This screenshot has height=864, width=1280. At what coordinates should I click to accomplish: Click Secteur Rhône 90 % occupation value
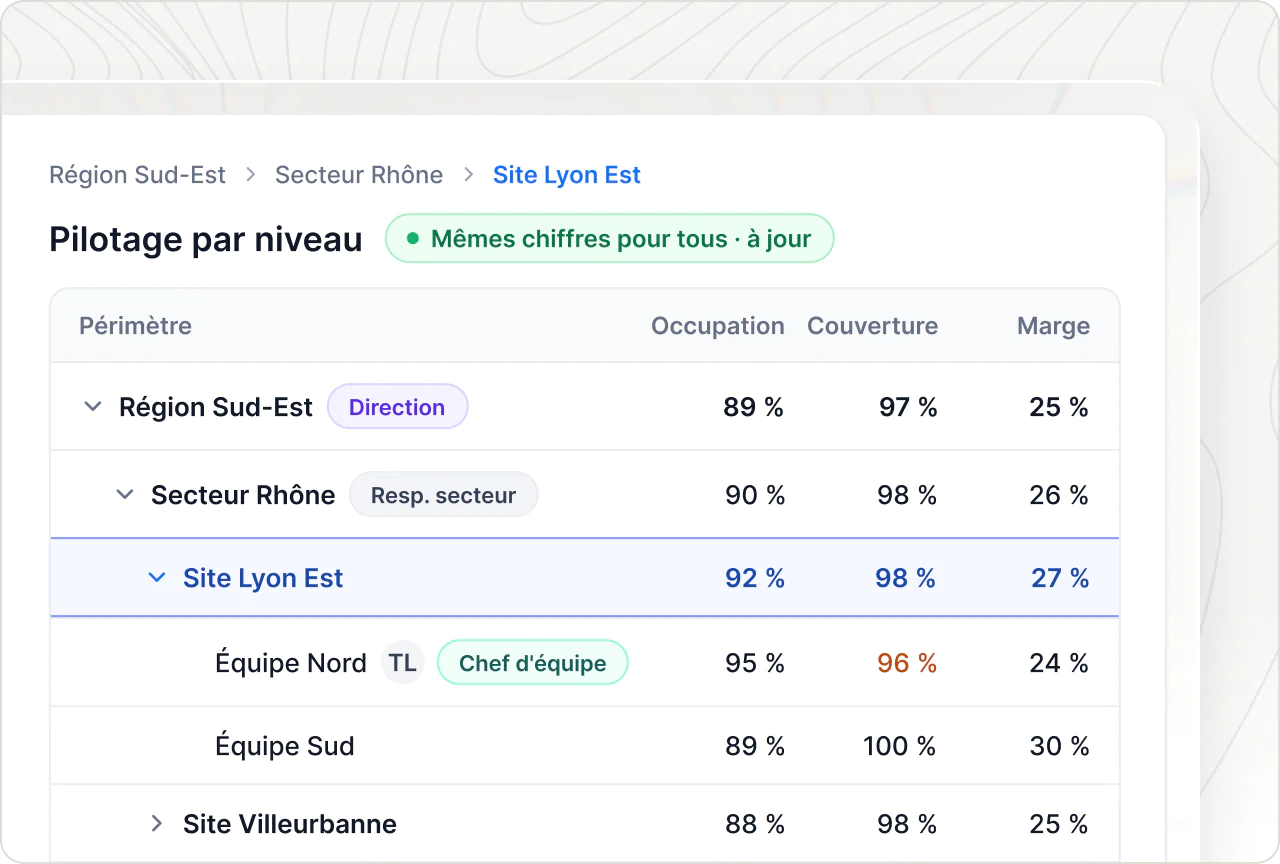(x=755, y=495)
